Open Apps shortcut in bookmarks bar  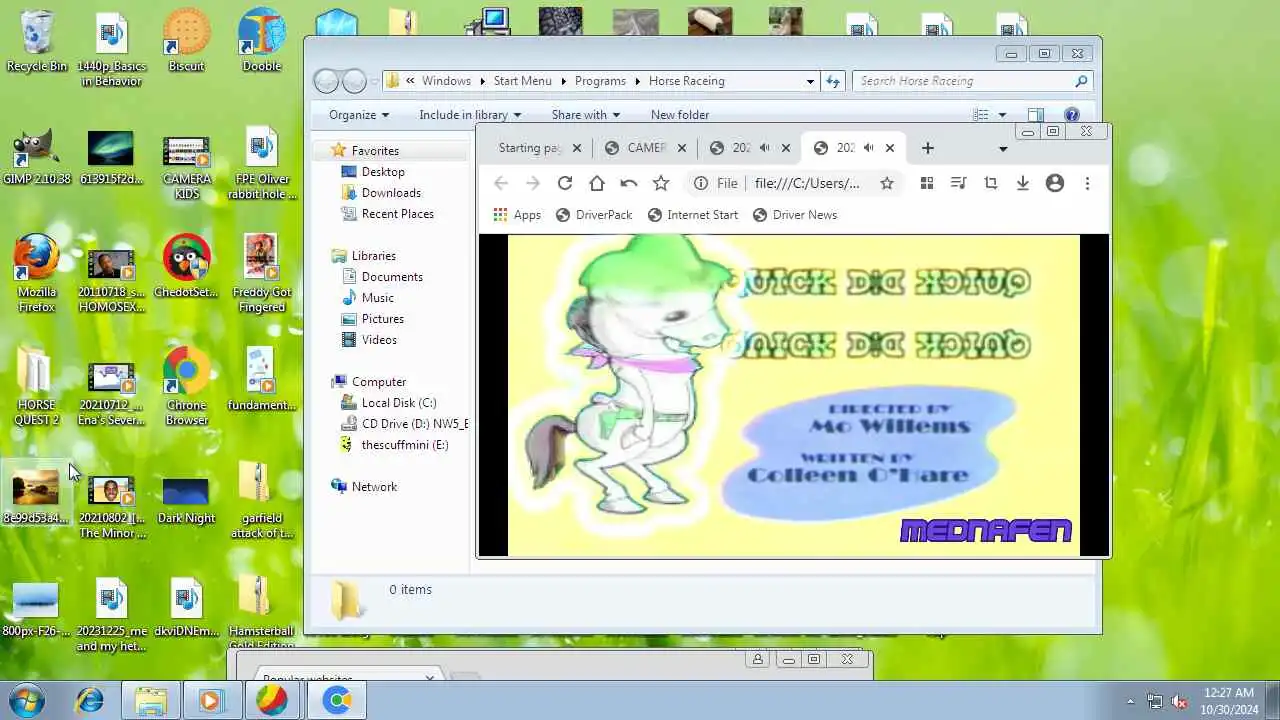(517, 215)
